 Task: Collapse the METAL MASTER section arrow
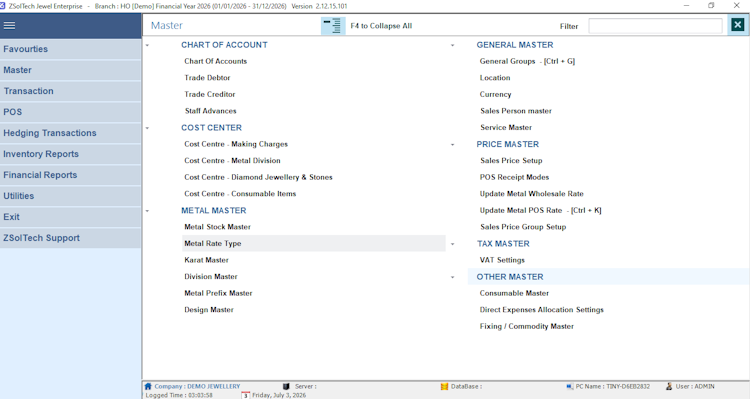pyautogui.click(x=147, y=211)
